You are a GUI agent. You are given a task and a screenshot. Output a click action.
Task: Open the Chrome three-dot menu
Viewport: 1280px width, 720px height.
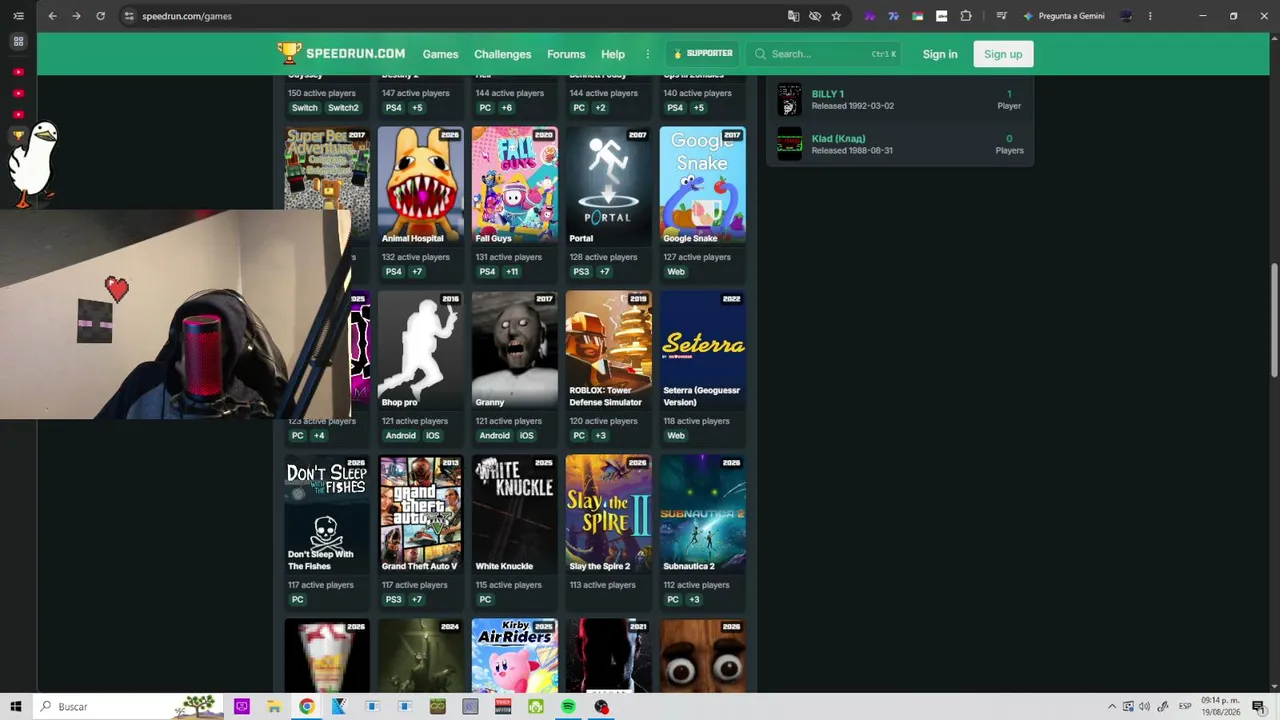pyautogui.click(x=1150, y=16)
